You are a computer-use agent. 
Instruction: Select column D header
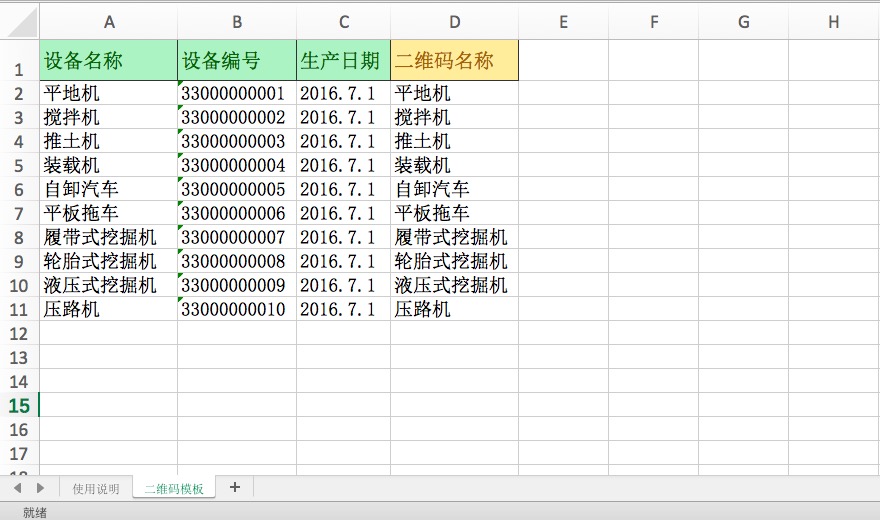click(454, 22)
